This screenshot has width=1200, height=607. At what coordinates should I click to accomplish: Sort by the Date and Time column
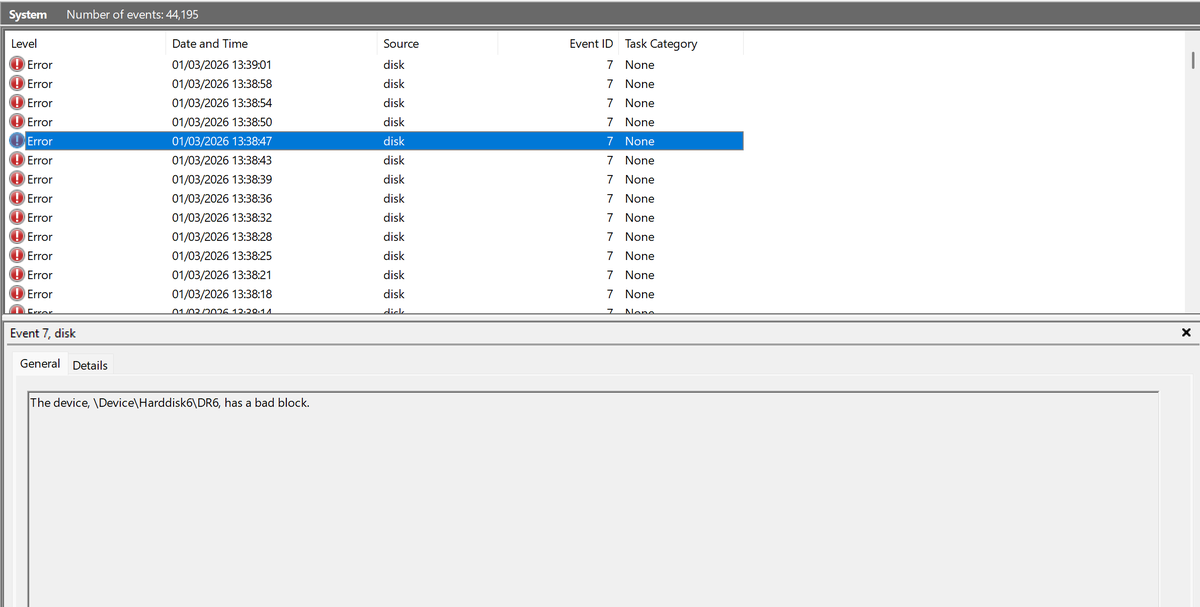[x=271, y=44]
